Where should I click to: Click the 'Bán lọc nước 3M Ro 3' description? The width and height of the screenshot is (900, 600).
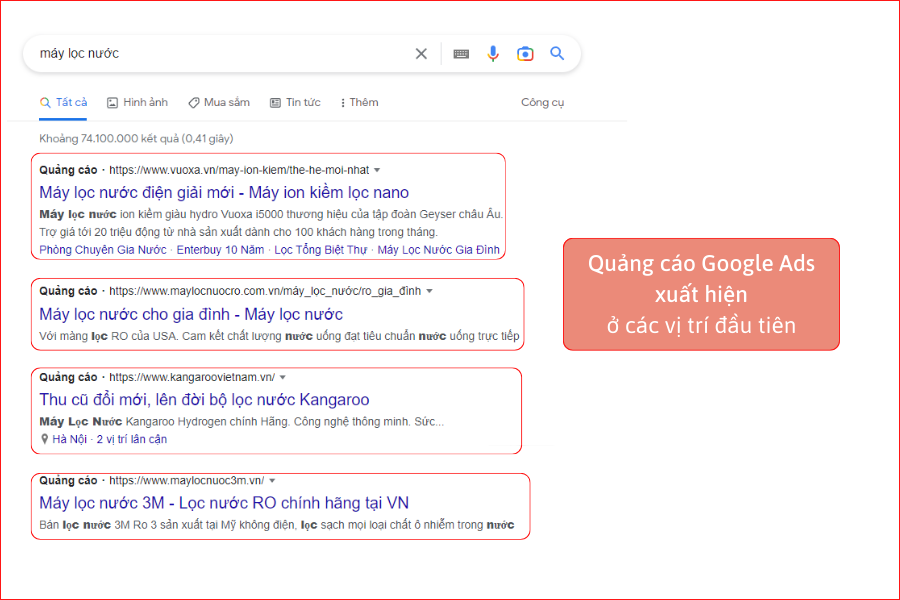pos(277,525)
